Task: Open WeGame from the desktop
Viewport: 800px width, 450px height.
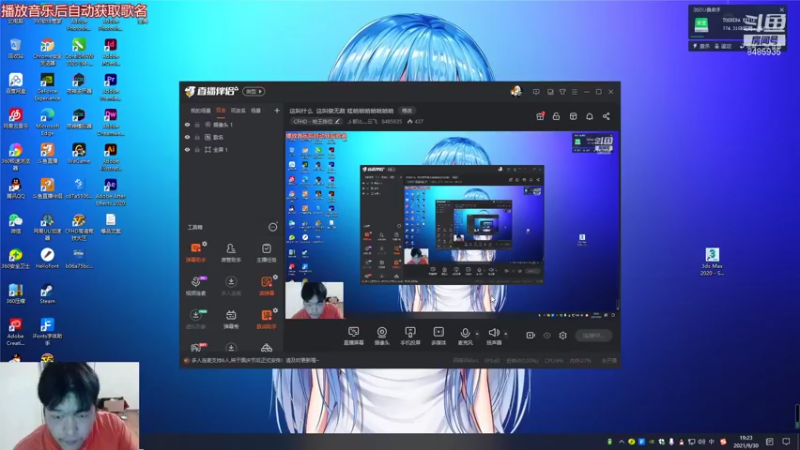Action: [79, 153]
